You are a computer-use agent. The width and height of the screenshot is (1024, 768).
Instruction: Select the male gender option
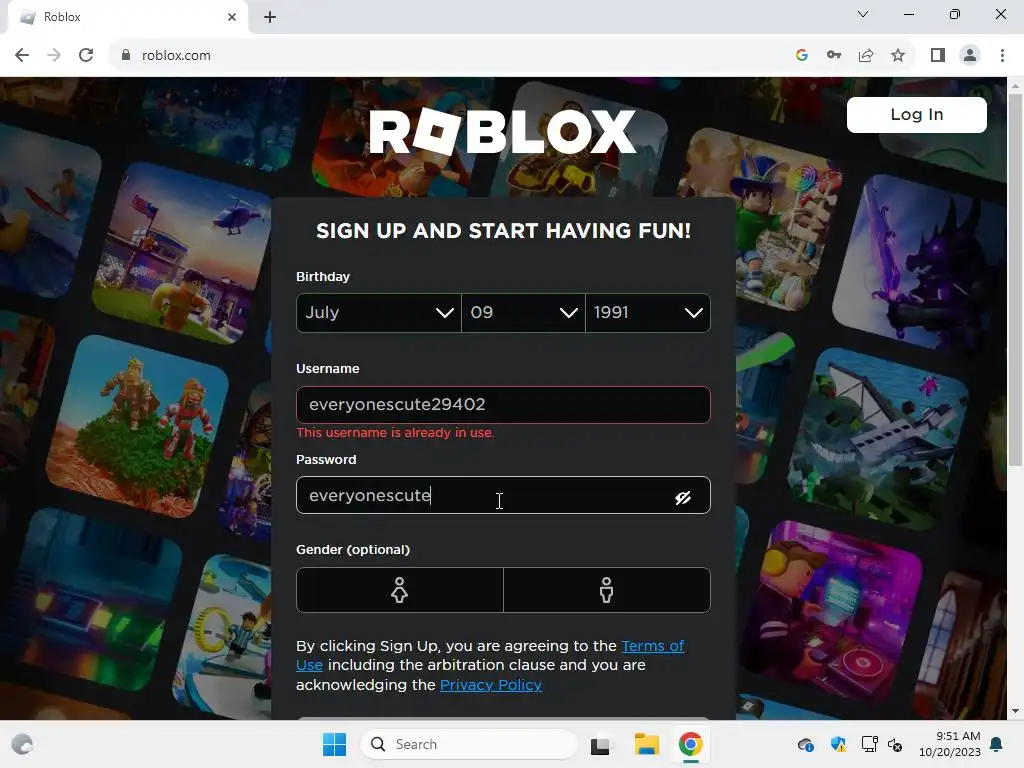coord(607,590)
